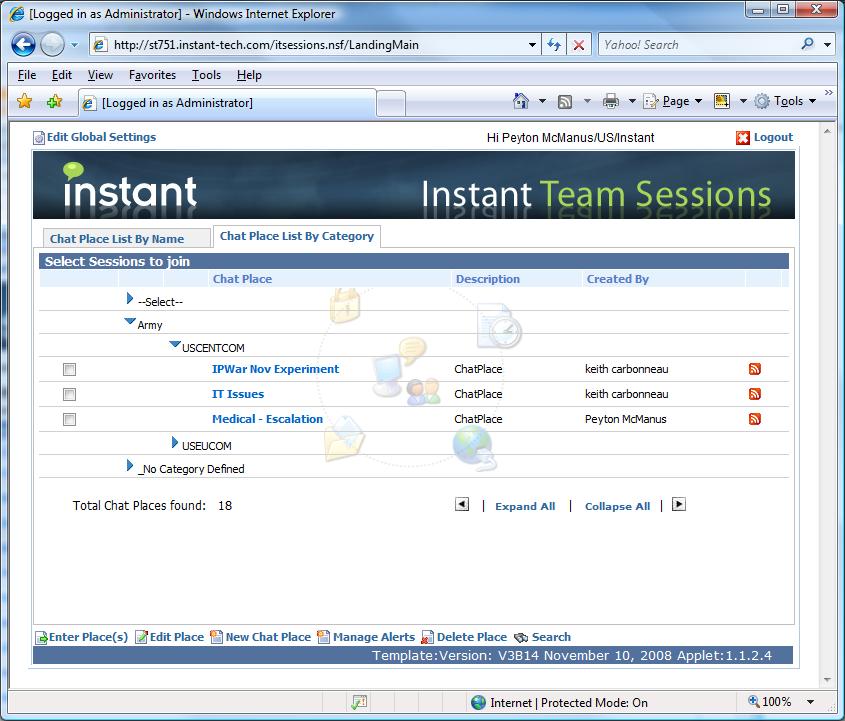
Task: Open the View menu
Action: click(x=100, y=75)
